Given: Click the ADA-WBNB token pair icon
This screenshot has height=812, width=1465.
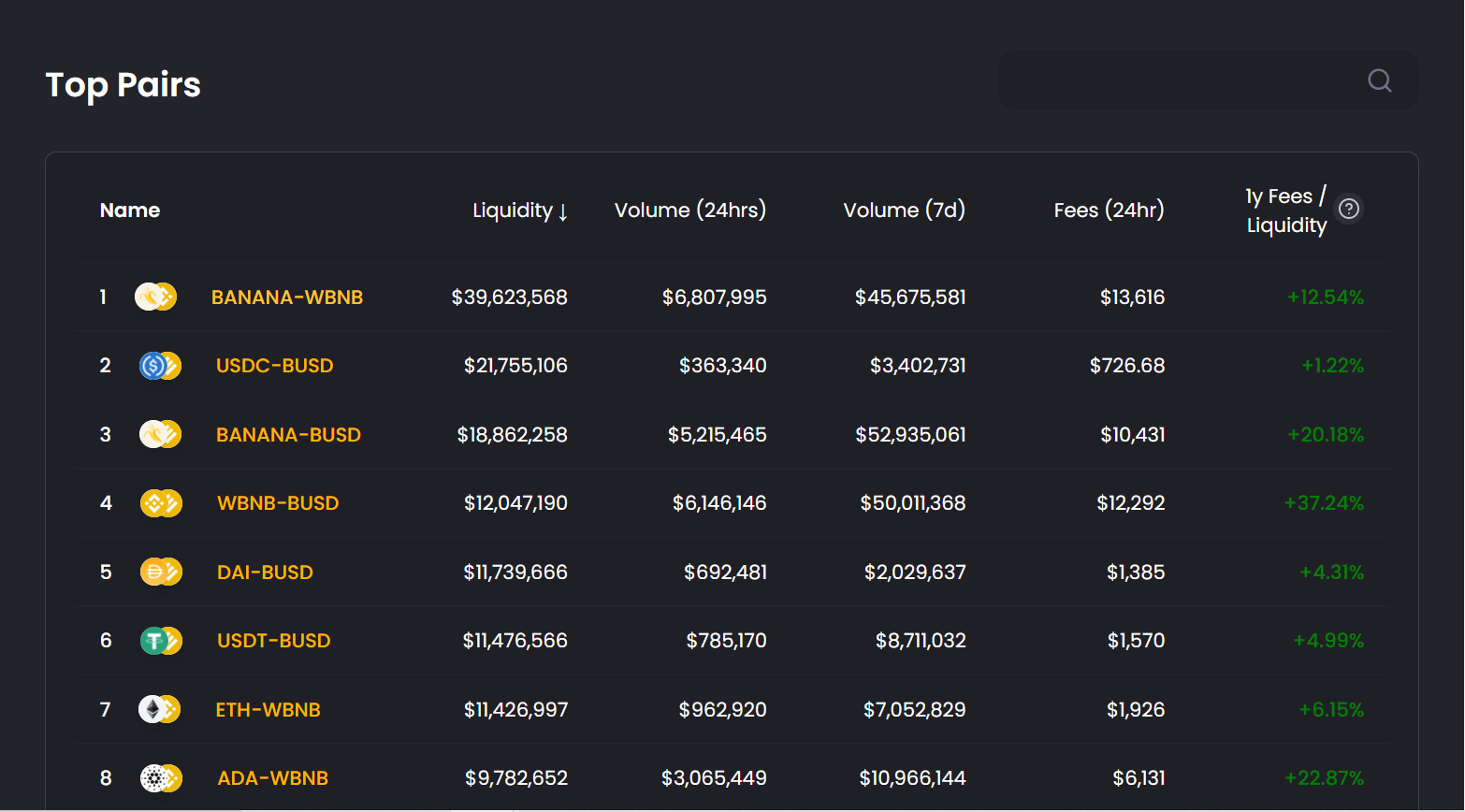Looking at the screenshot, I should click(161, 778).
